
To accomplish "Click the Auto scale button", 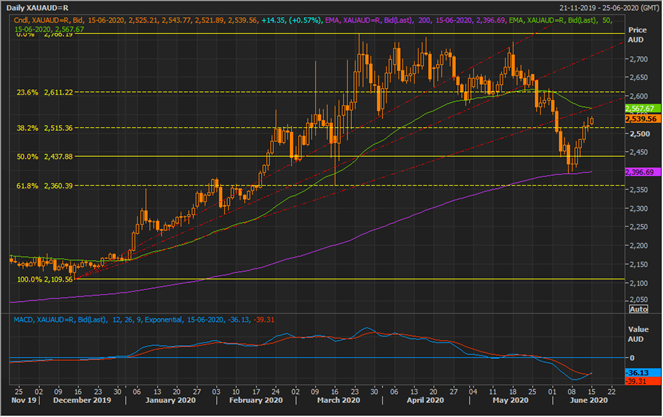I will 638,309.
